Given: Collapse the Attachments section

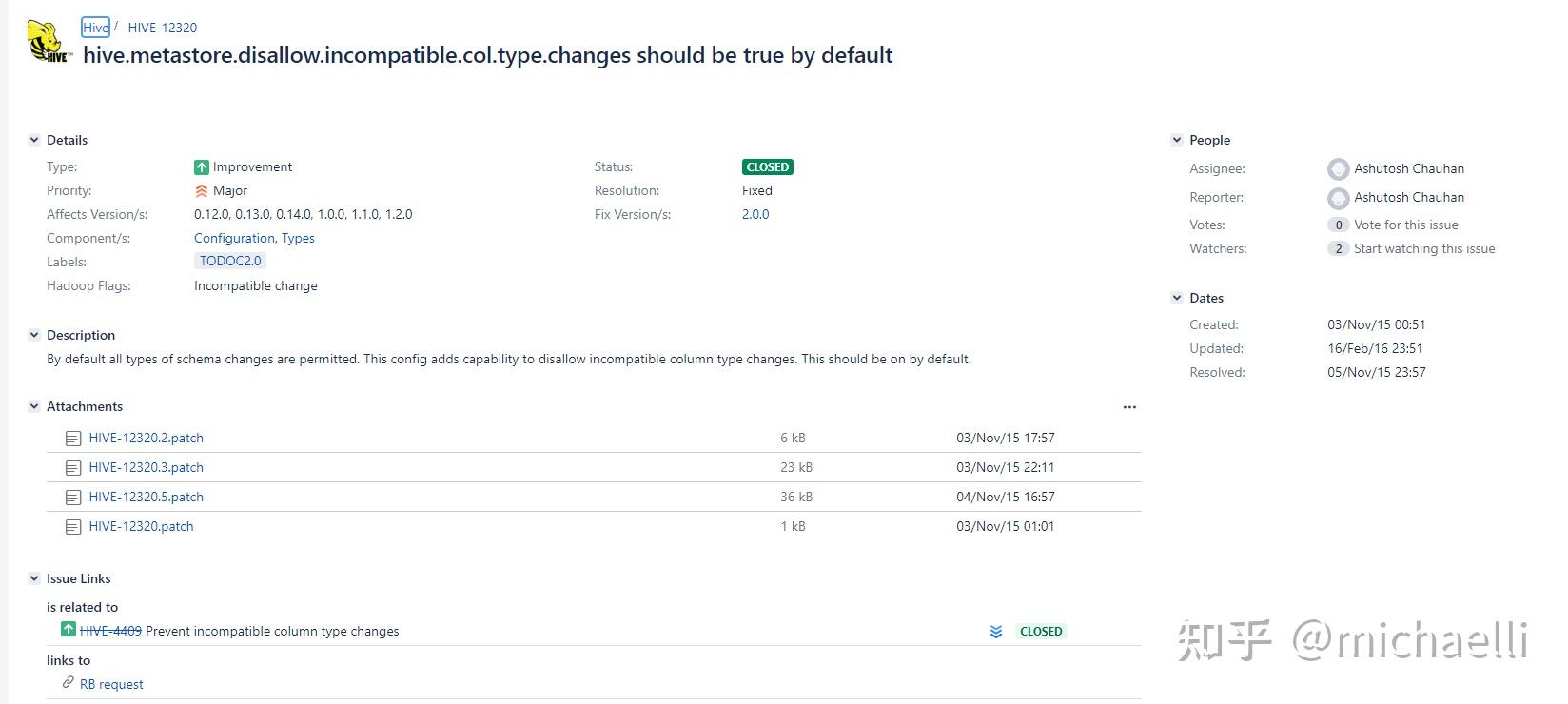Looking at the screenshot, I should pos(34,406).
